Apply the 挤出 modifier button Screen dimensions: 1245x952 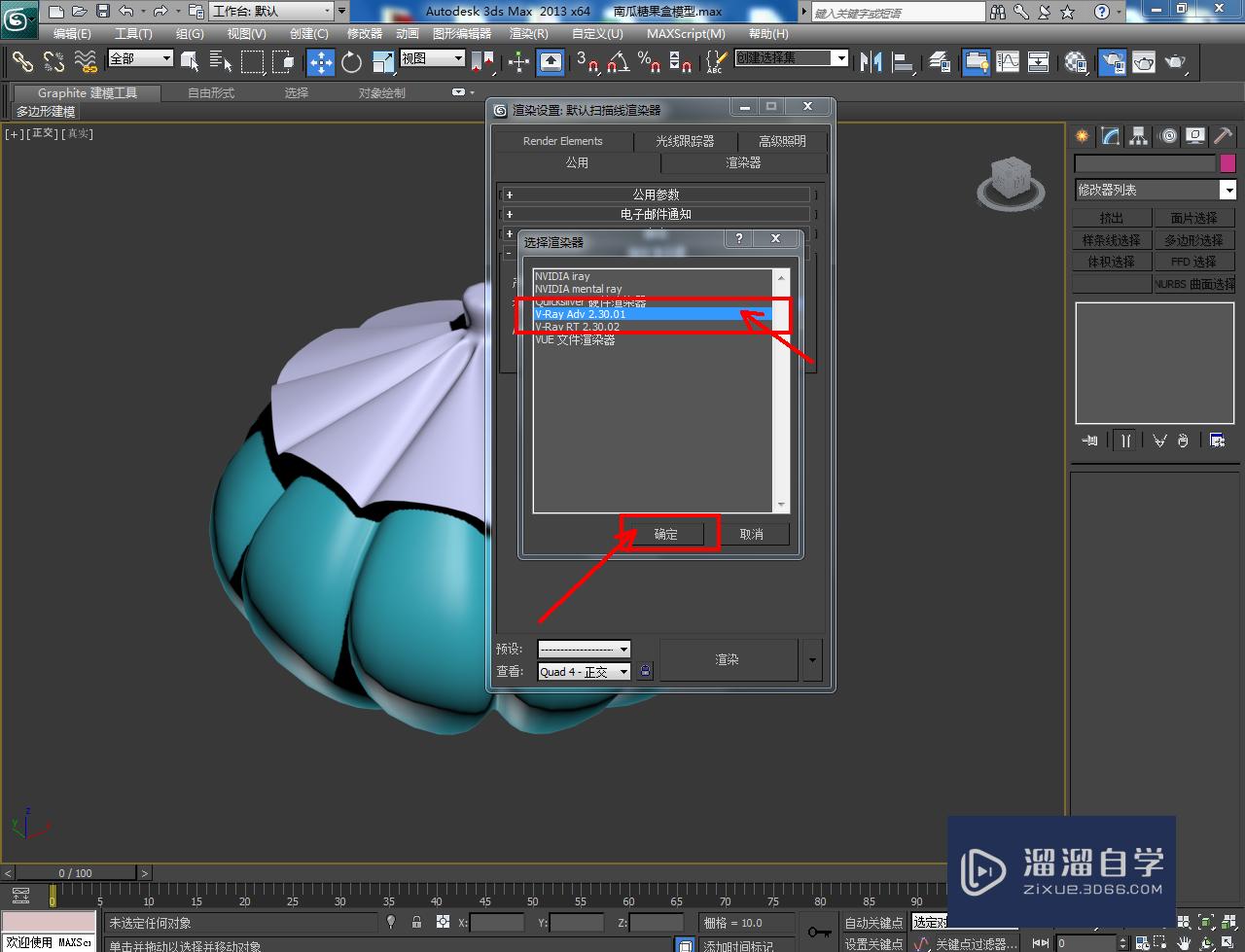pos(1112,218)
